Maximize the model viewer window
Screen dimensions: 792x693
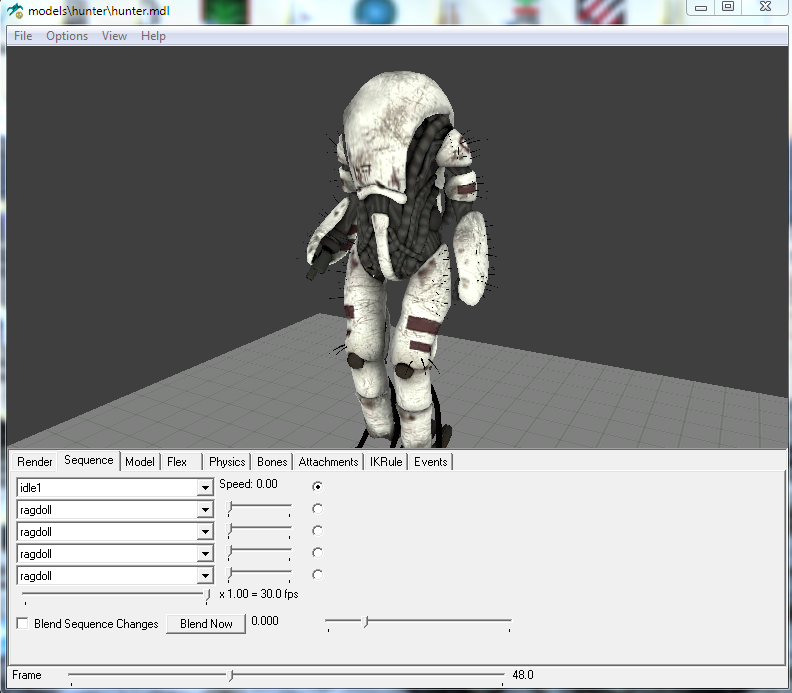728,7
